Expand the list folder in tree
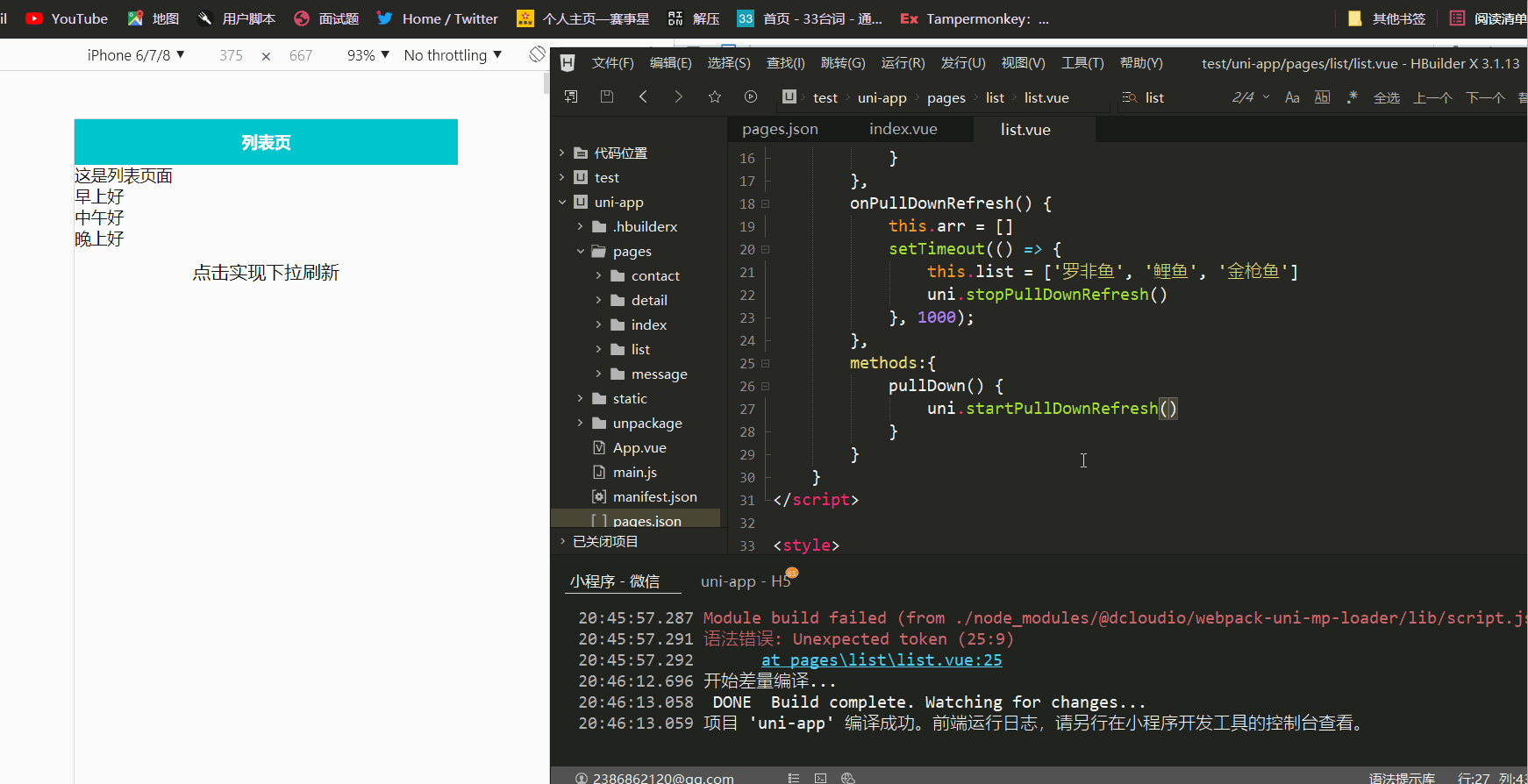This screenshot has height=784, width=1528. 599,349
